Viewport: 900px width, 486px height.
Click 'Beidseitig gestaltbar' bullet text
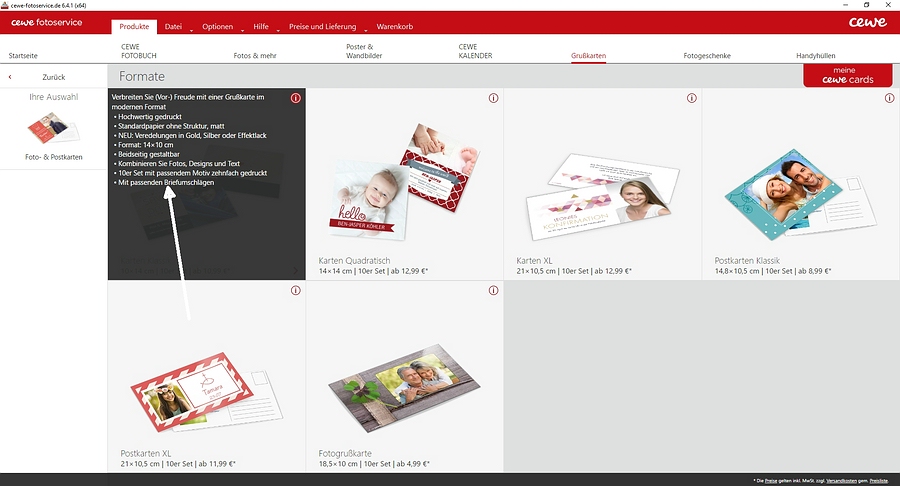coord(149,154)
